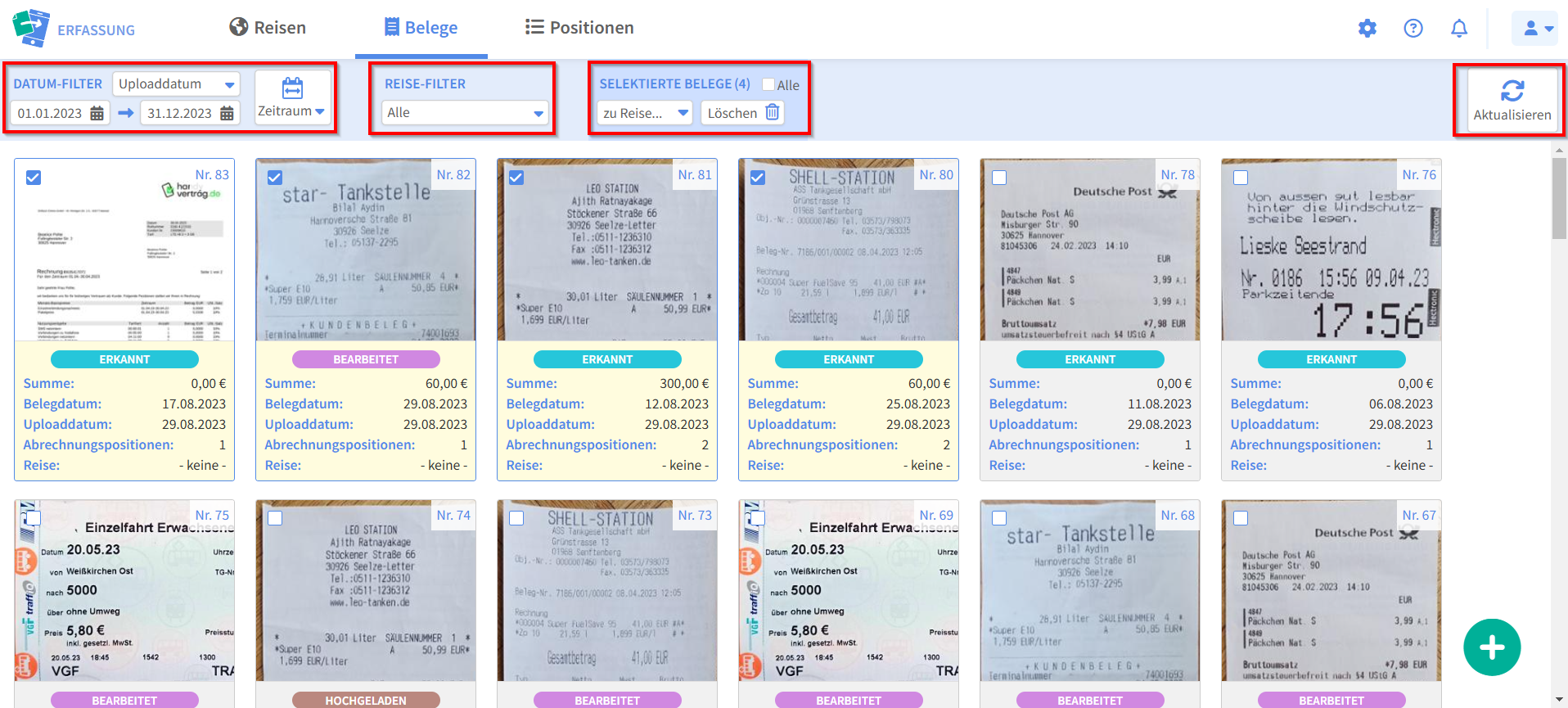Open the settings gear icon
The height and width of the screenshot is (708, 1568).
click(x=1367, y=29)
